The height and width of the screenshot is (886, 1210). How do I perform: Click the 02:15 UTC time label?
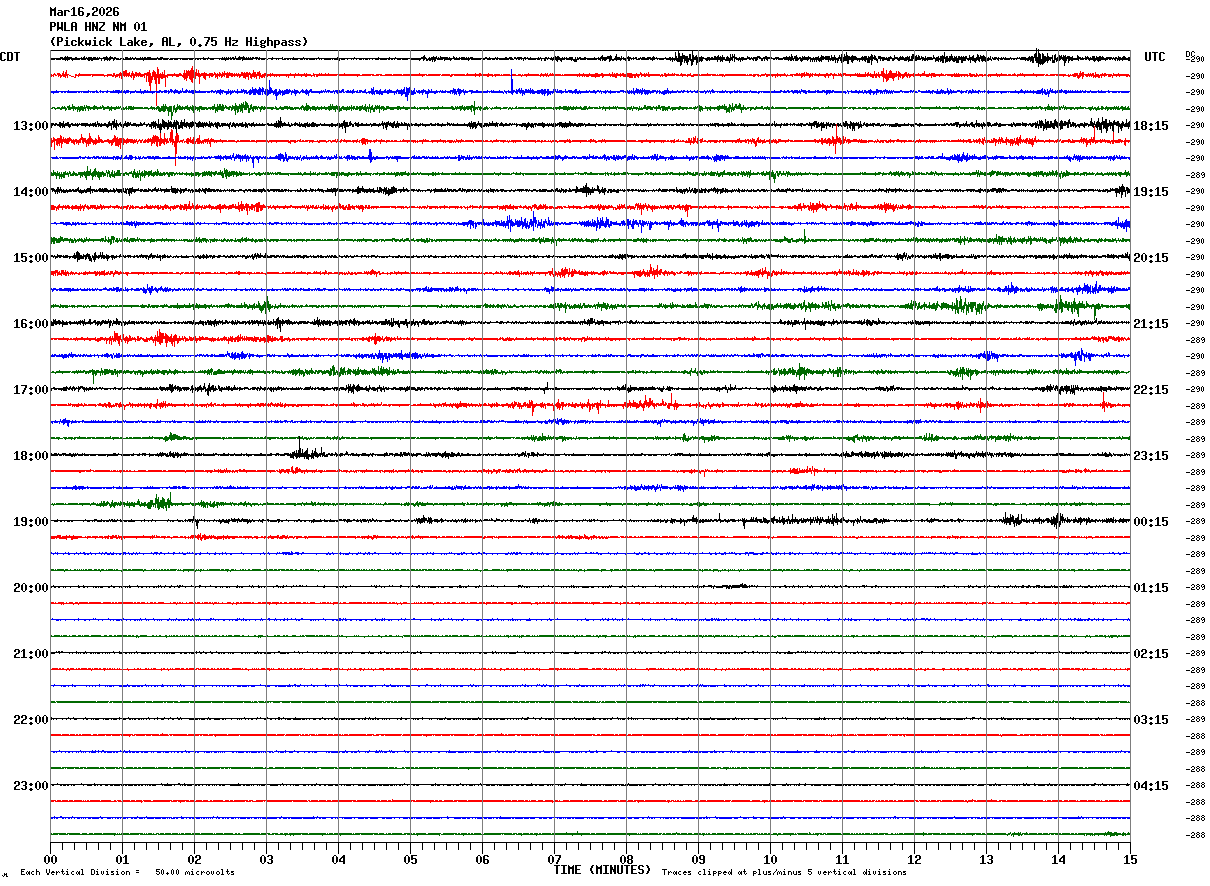(1150, 654)
